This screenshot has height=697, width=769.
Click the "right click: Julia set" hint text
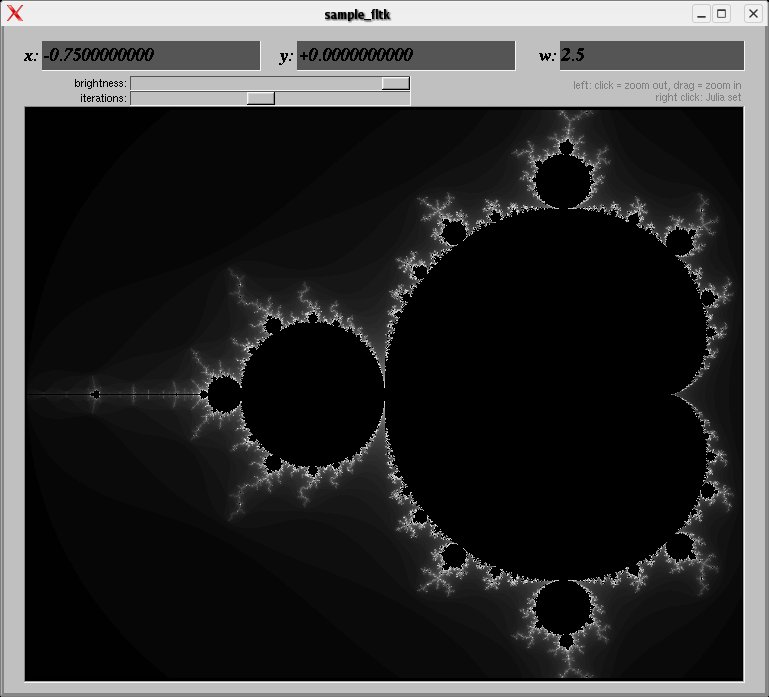point(698,98)
